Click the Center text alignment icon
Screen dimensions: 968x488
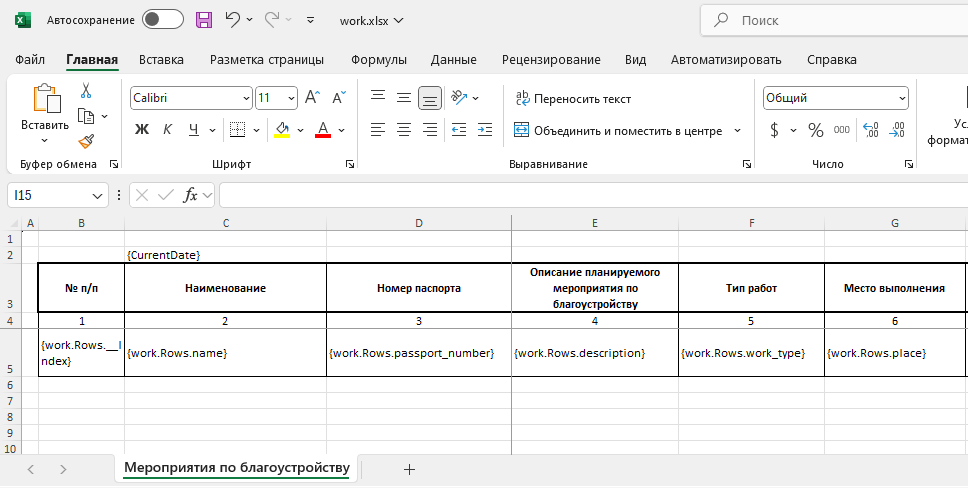[404, 130]
